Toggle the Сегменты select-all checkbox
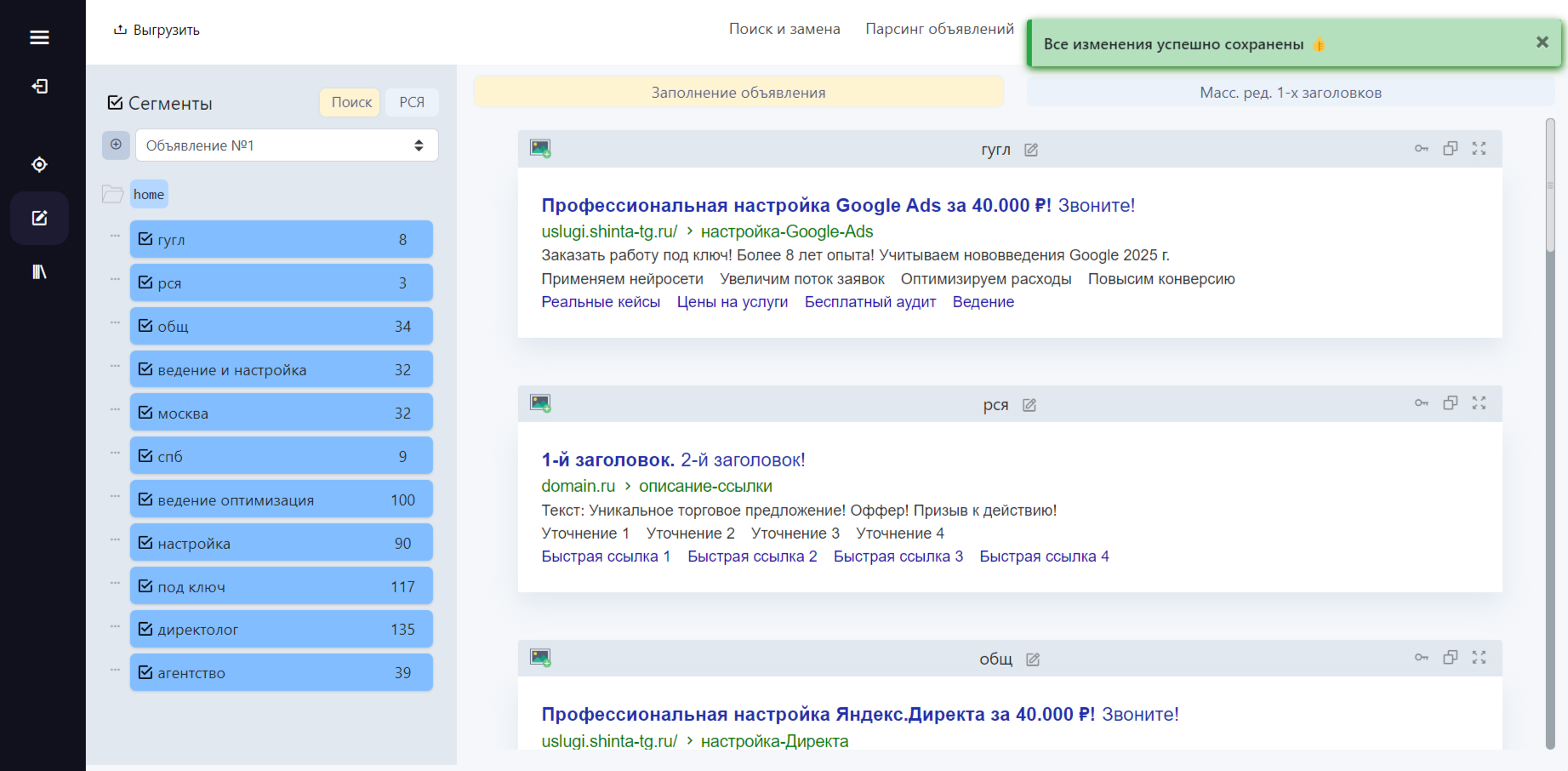The image size is (1568, 771). click(115, 103)
